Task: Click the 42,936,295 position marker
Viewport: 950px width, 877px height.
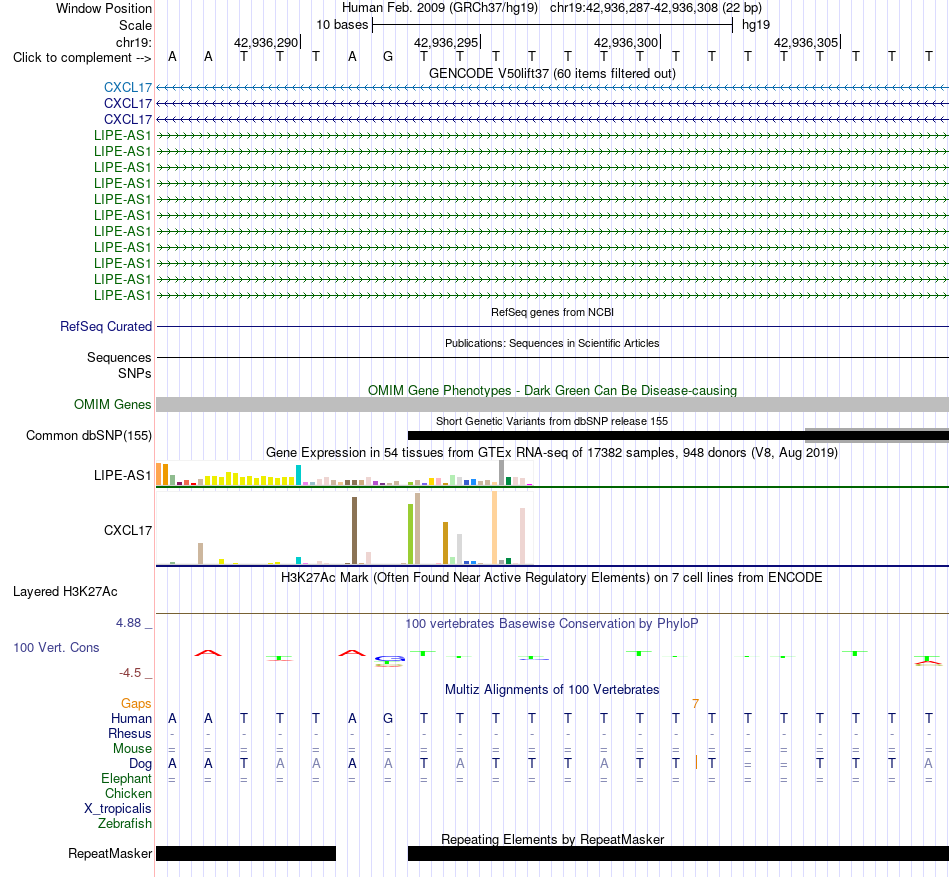Action: (446, 42)
